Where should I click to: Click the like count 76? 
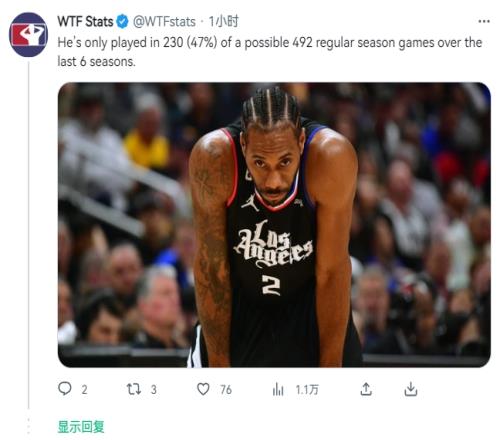[226, 389]
